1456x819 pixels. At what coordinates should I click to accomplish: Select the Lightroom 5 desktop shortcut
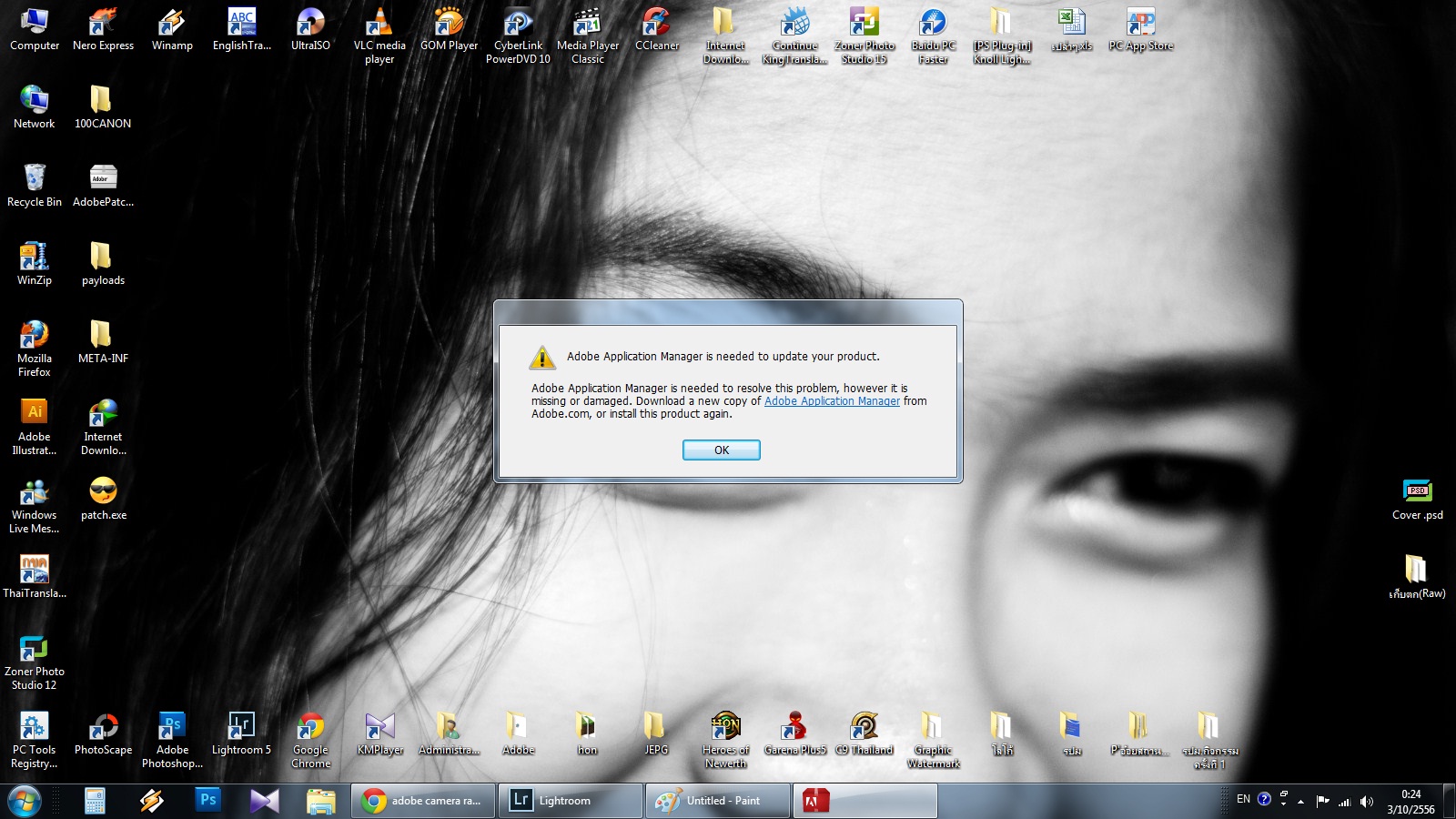tap(241, 733)
